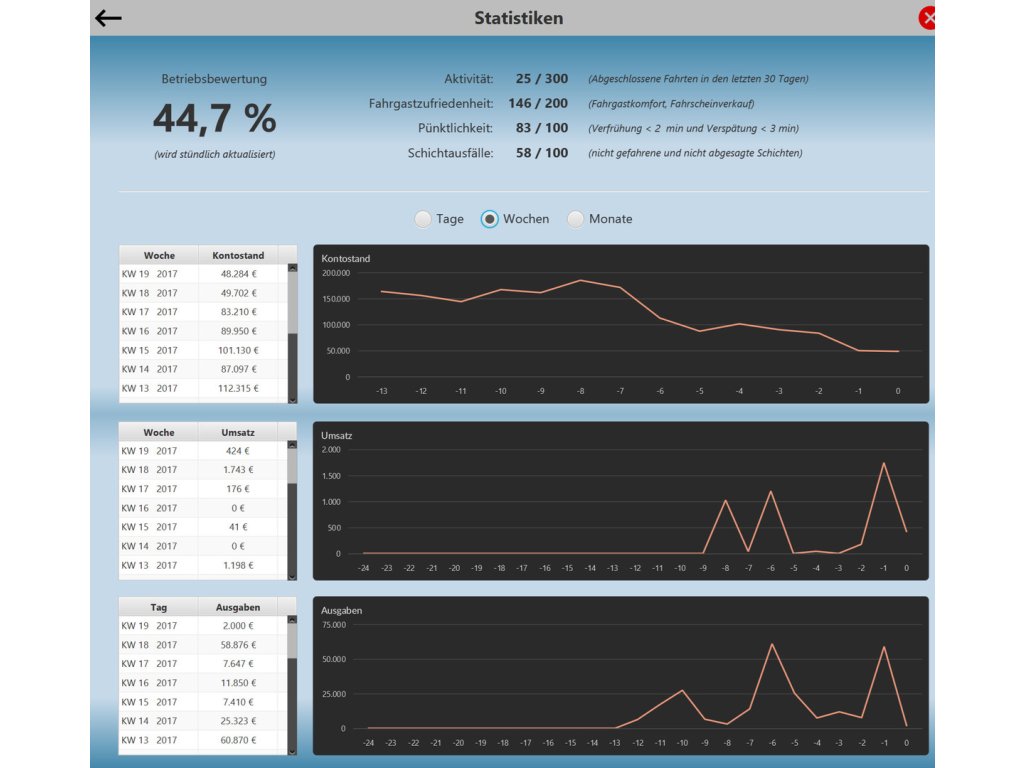Sort by Umsatz column header

[x=238, y=433]
